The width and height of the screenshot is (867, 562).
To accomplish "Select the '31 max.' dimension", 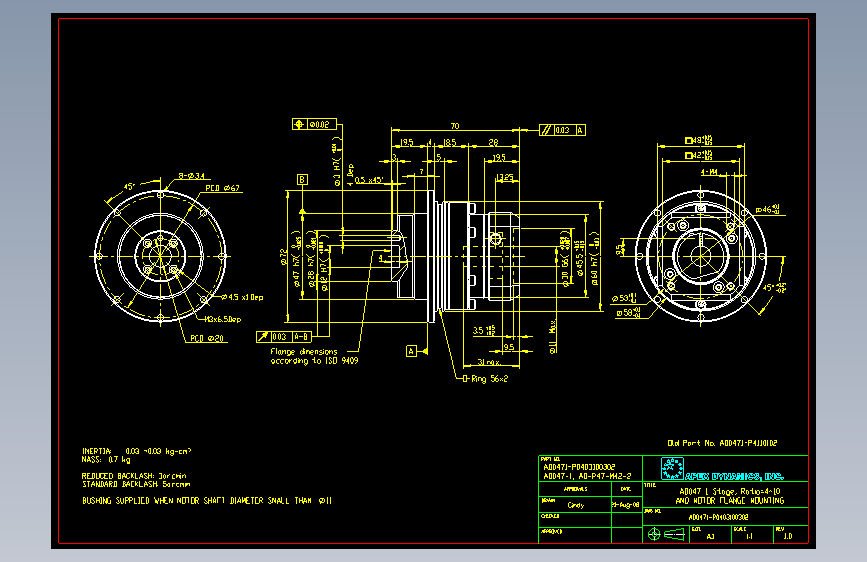I will point(489,362).
